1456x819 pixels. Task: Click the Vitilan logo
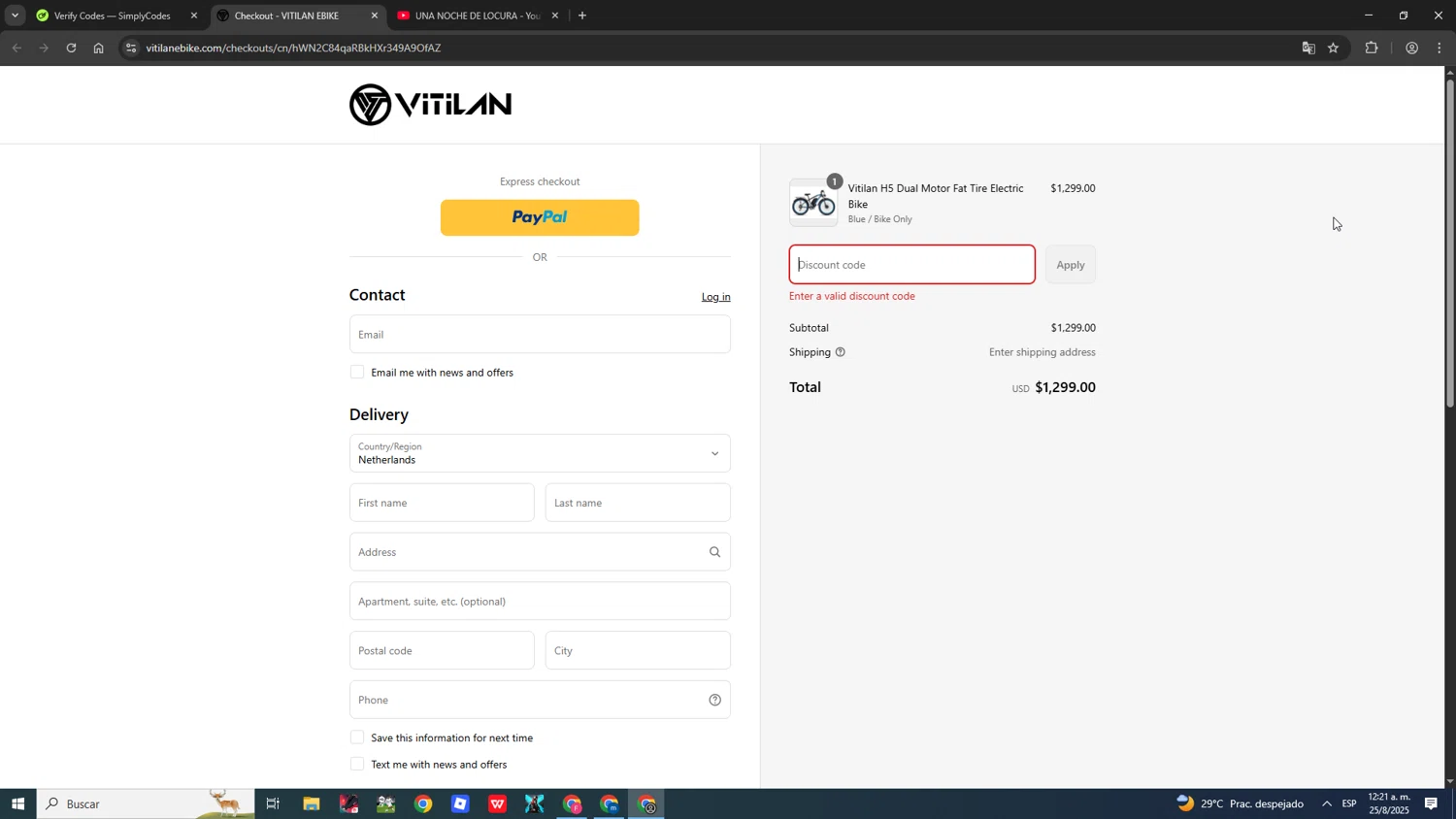click(430, 105)
